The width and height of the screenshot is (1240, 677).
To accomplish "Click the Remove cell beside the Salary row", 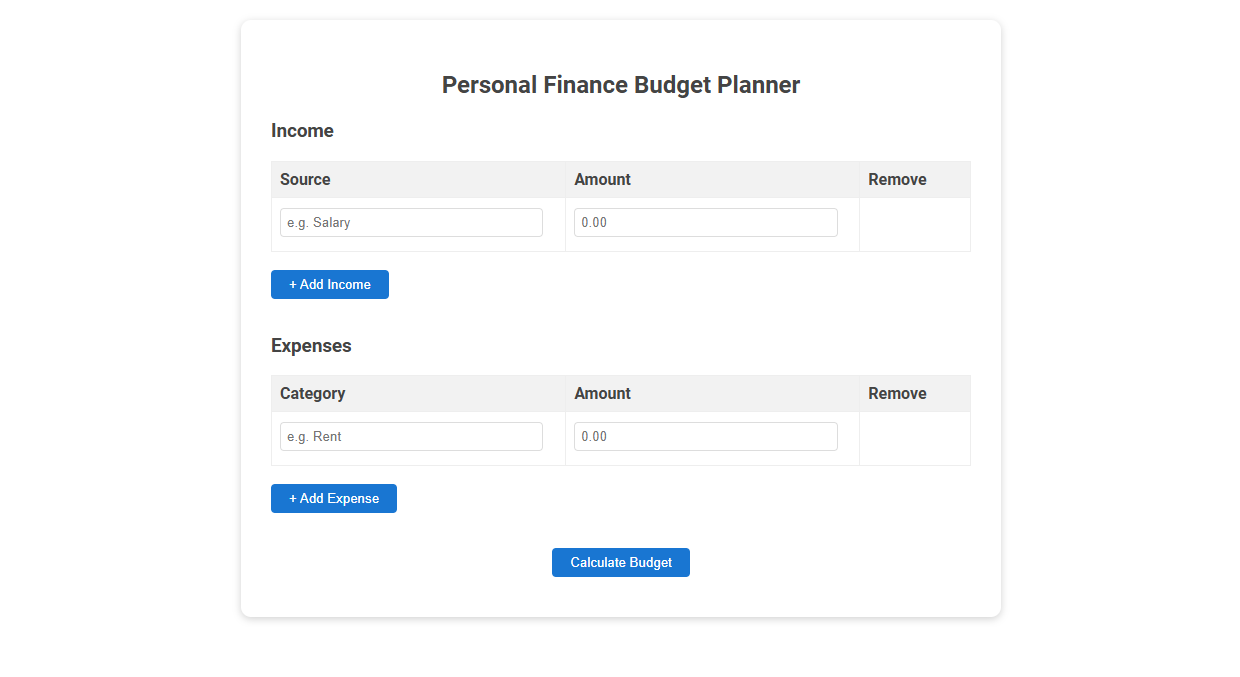I will point(914,222).
